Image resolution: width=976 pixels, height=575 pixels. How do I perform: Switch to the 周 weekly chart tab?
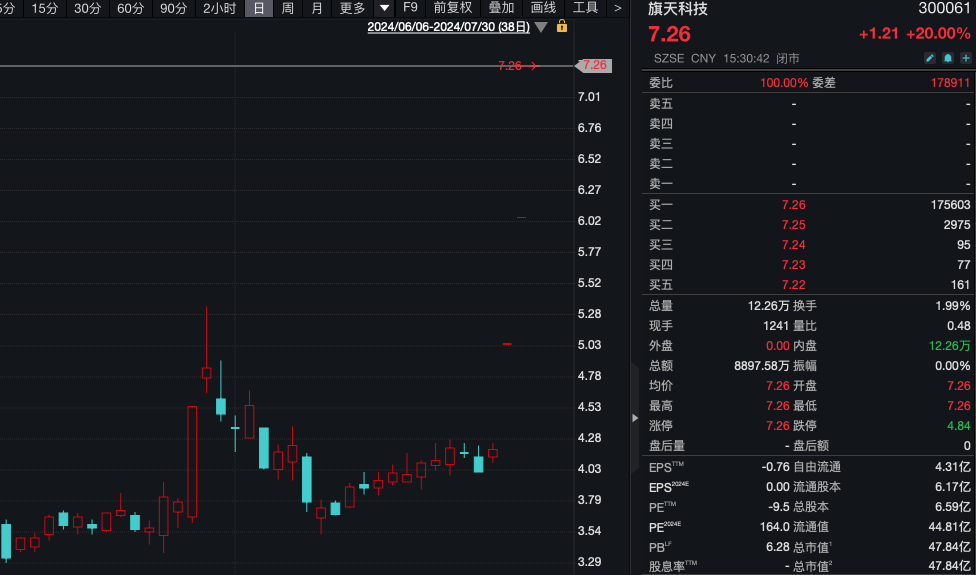pyautogui.click(x=288, y=8)
